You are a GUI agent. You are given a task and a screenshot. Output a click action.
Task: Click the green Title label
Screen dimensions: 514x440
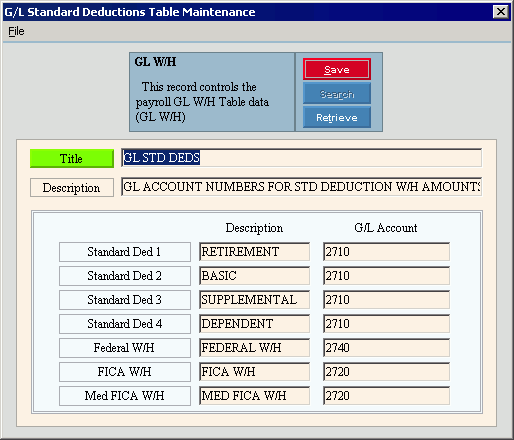pyautogui.click(x=72, y=158)
